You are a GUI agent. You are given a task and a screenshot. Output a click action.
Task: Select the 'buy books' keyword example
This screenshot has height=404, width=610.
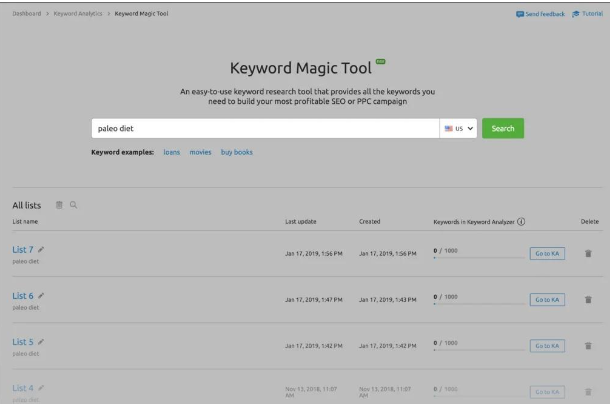[237, 152]
